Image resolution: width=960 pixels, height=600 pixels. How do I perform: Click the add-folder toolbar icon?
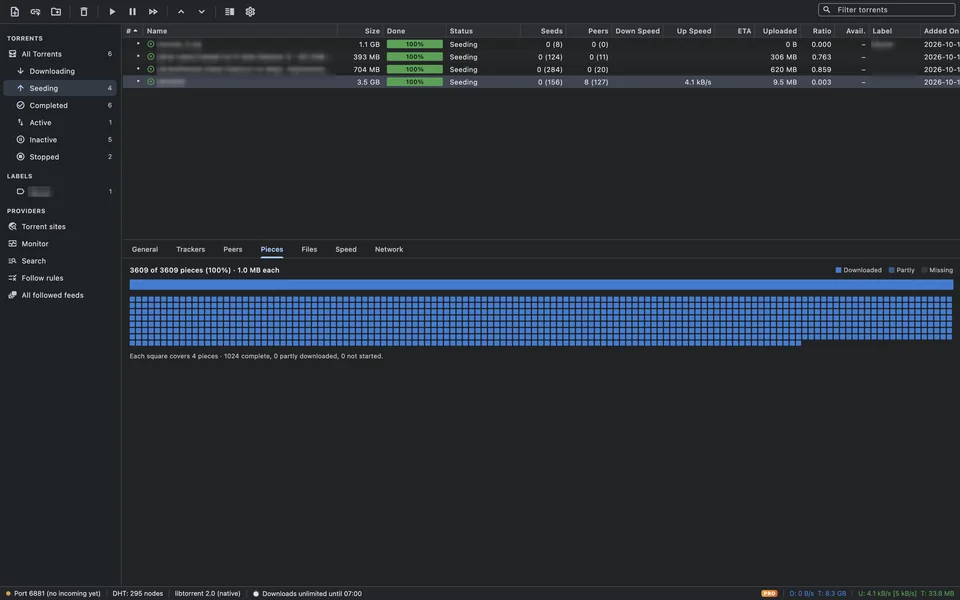(56, 12)
